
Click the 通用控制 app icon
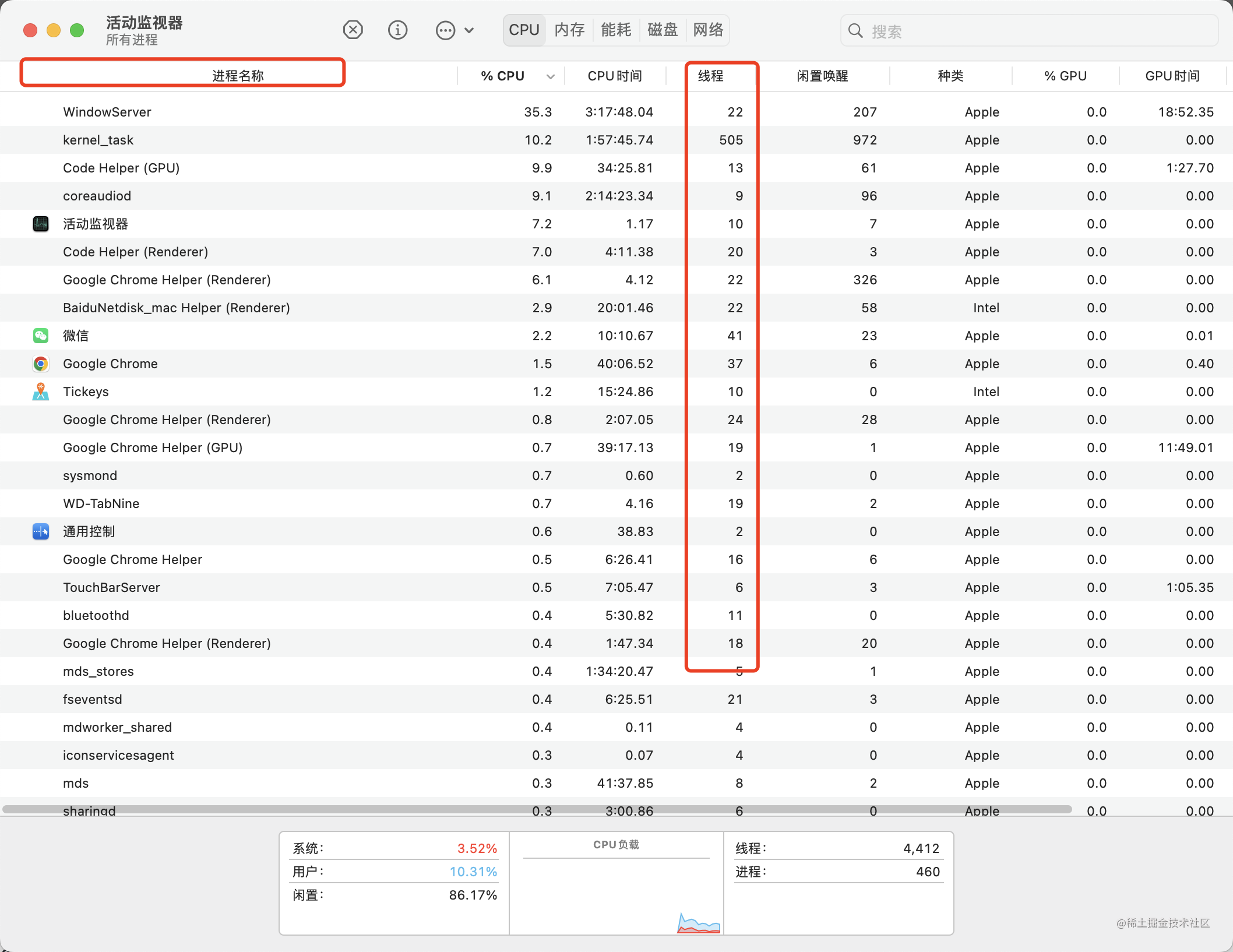[x=41, y=531]
